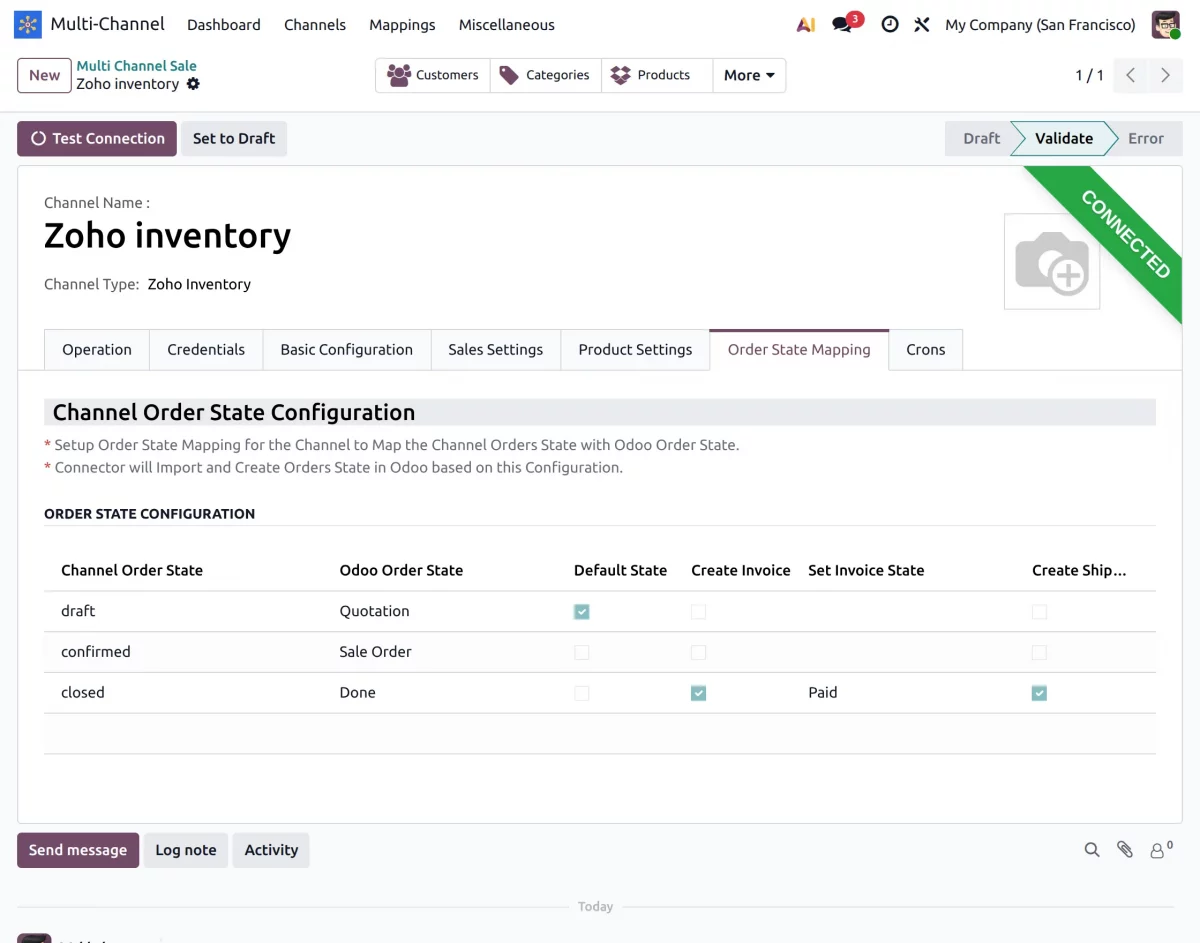Switch to the Sales Settings tab
Screen dimensions: 1200x943
(x=496, y=350)
